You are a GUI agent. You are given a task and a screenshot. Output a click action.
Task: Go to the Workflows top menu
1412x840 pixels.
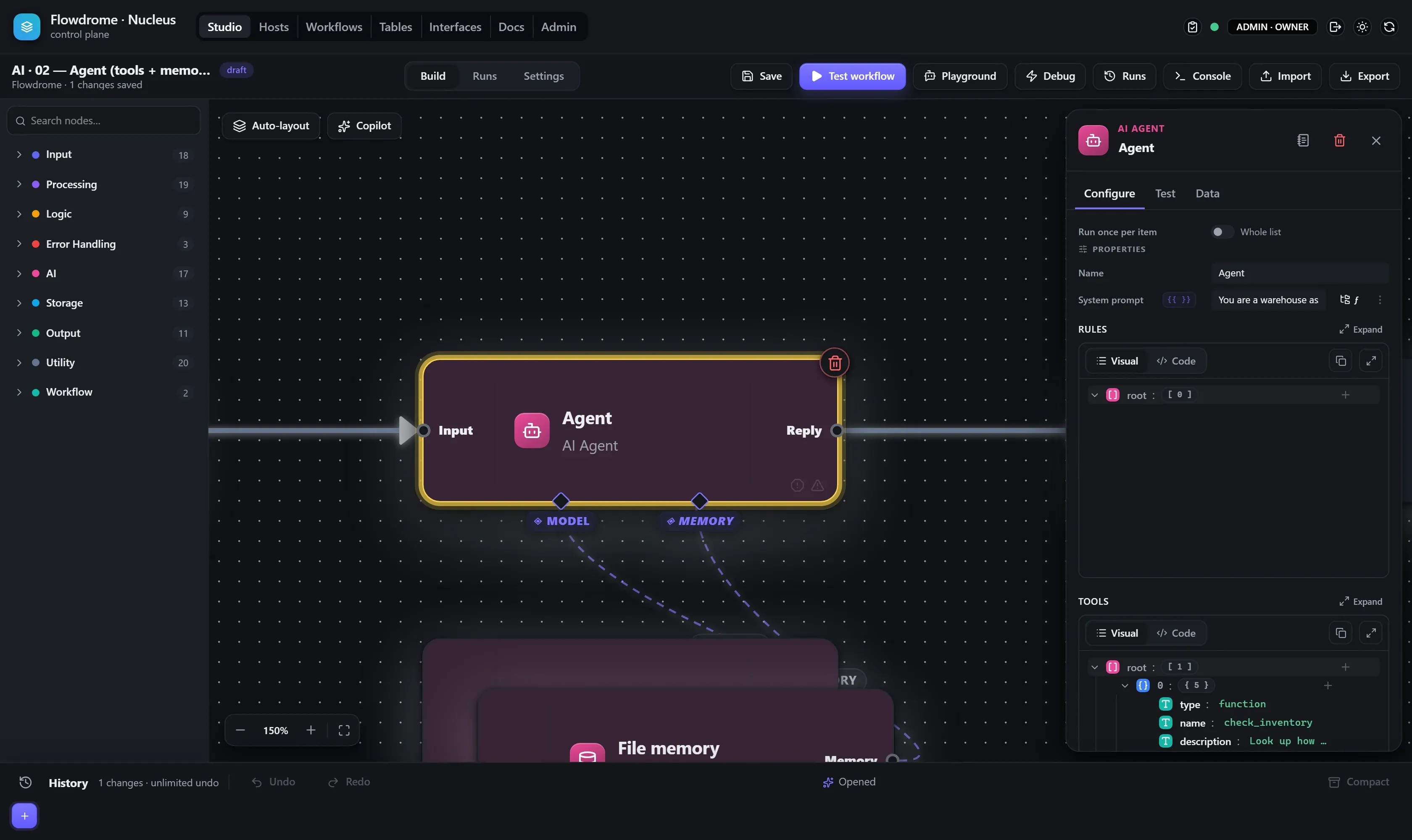click(x=334, y=26)
